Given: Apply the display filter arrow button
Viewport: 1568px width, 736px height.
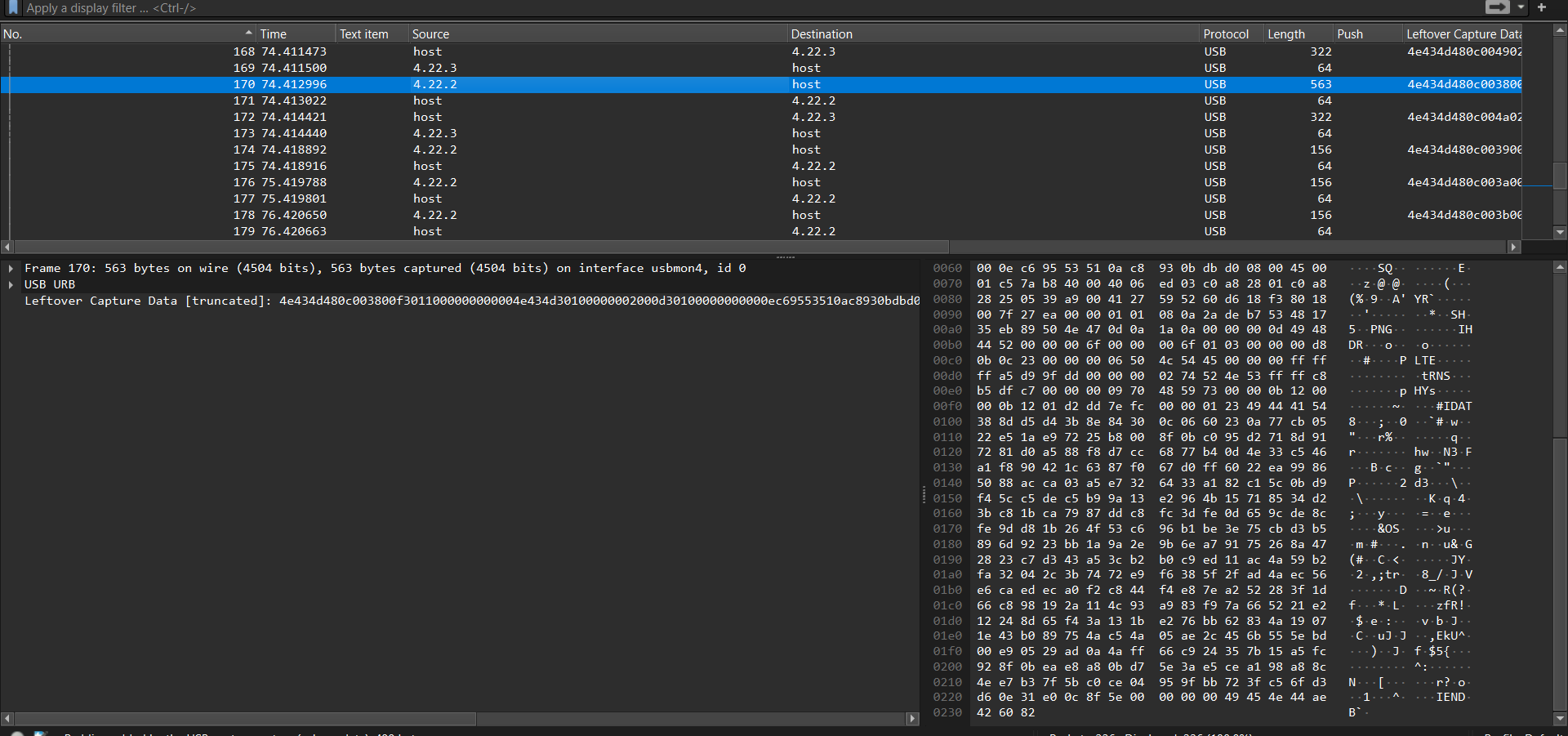Looking at the screenshot, I should [1497, 7].
